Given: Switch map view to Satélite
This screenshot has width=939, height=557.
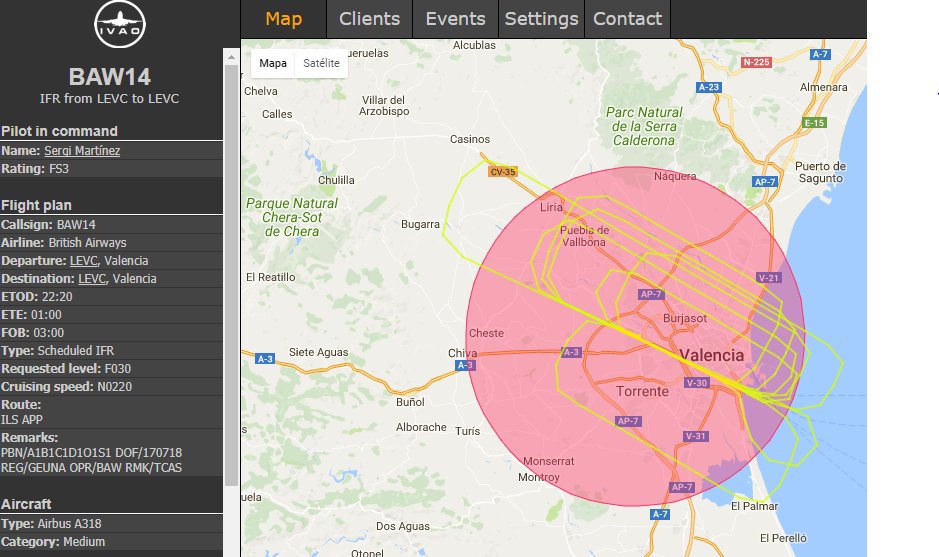Looking at the screenshot, I should click(x=321, y=63).
